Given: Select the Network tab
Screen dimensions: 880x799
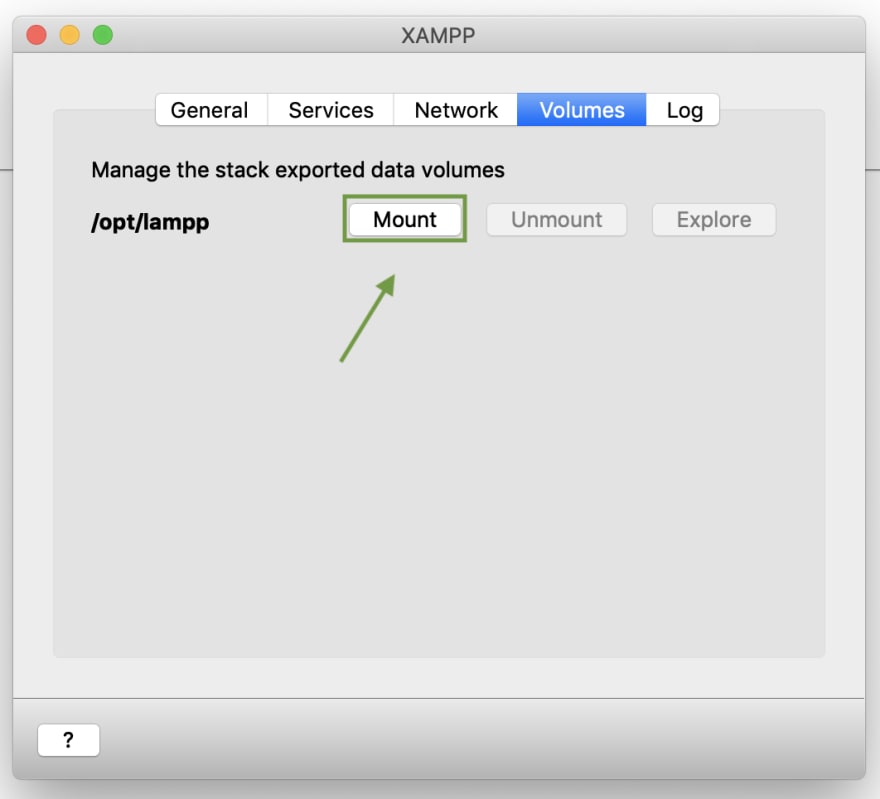Looking at the screenshot, I should (456, 110).
